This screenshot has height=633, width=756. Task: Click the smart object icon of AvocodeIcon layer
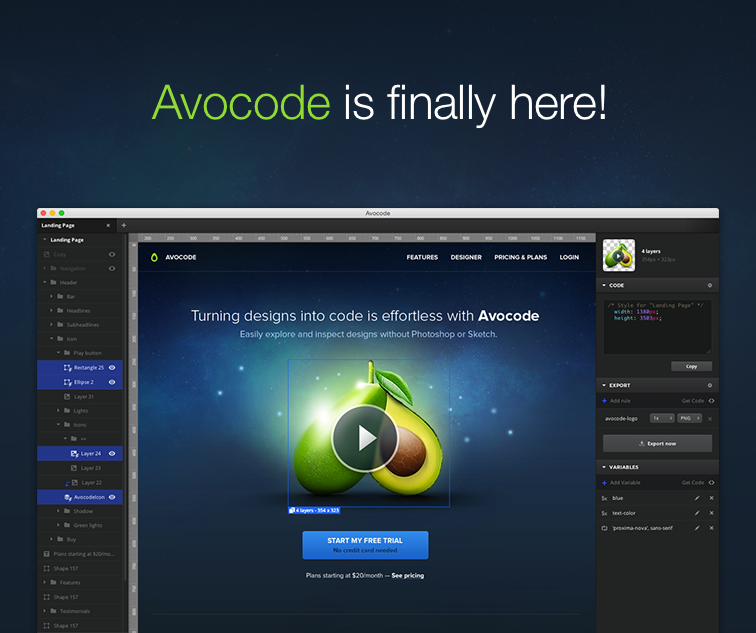click(x=68, y=497)
